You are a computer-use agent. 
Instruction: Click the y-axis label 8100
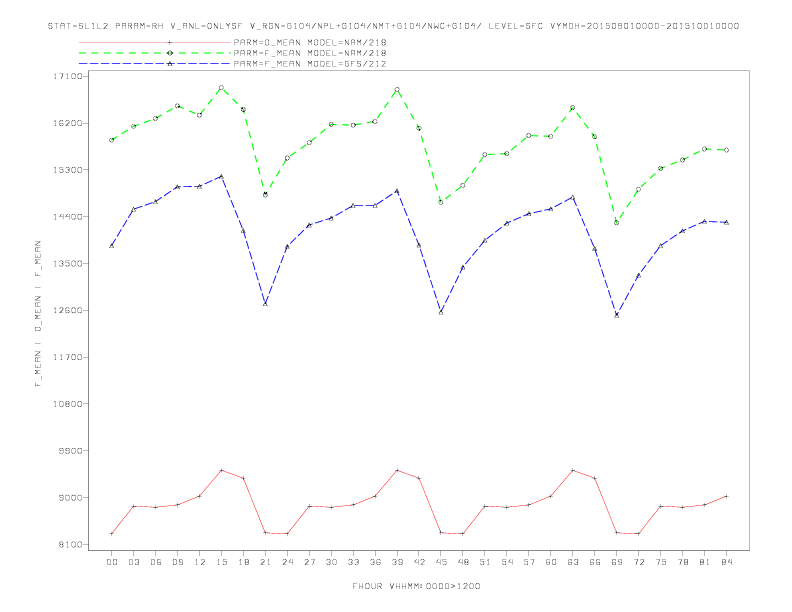71,544
